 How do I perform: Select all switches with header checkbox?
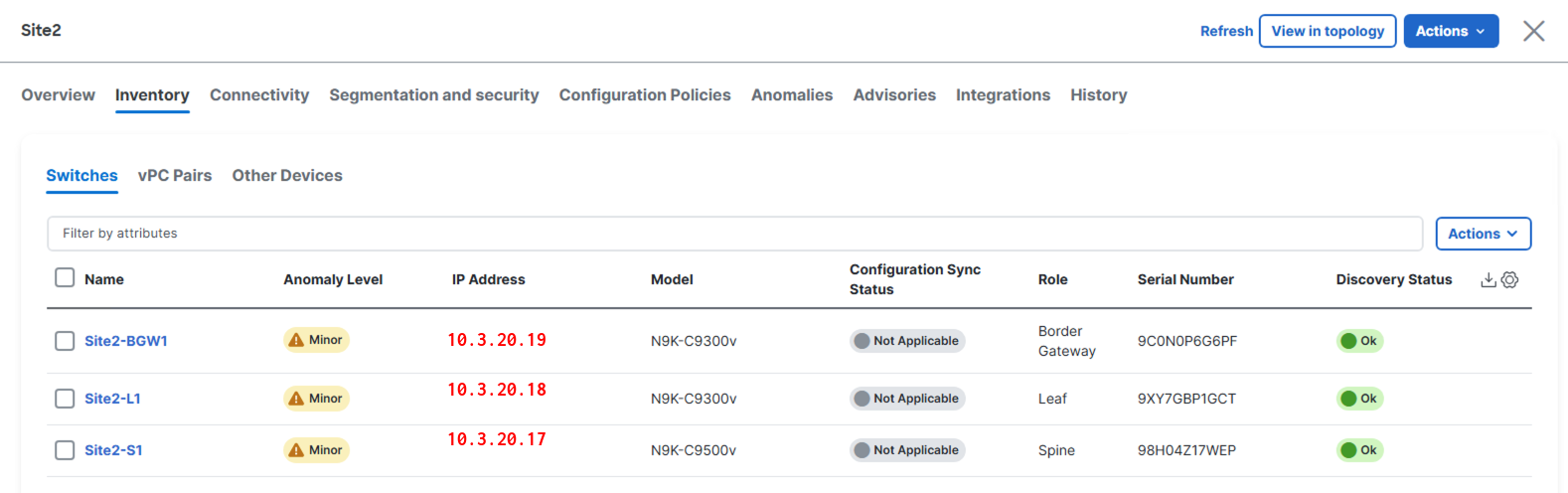click(65, 277)
